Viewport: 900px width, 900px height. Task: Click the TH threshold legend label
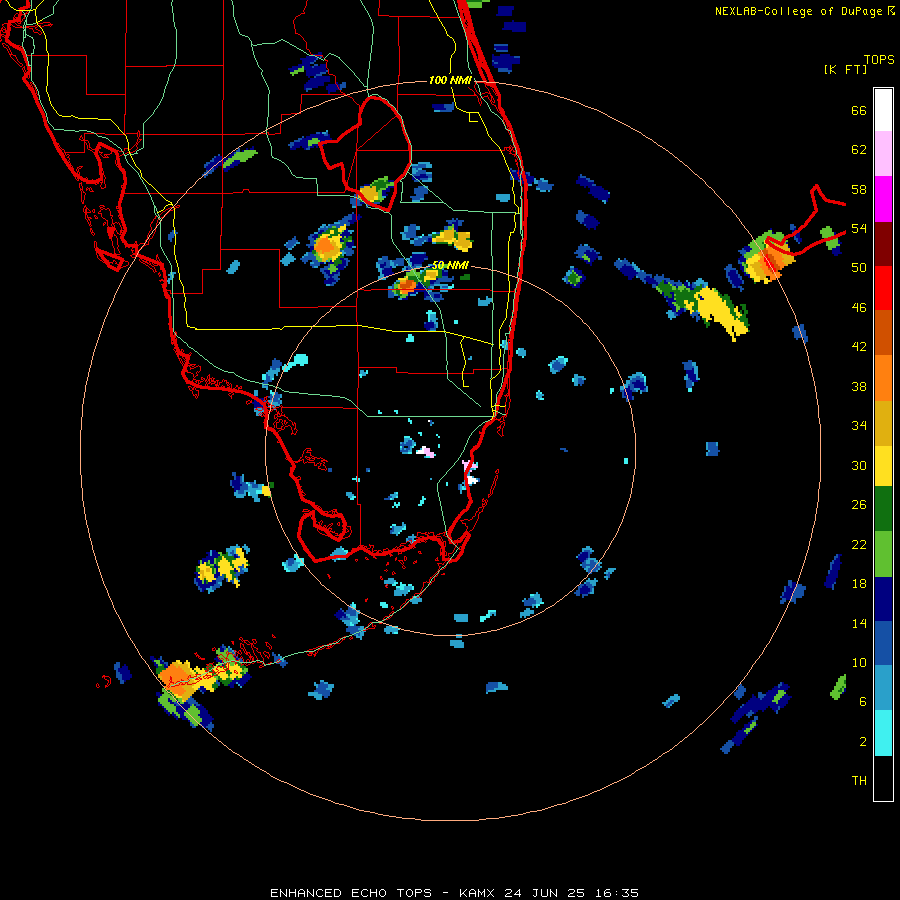point(859,781)
